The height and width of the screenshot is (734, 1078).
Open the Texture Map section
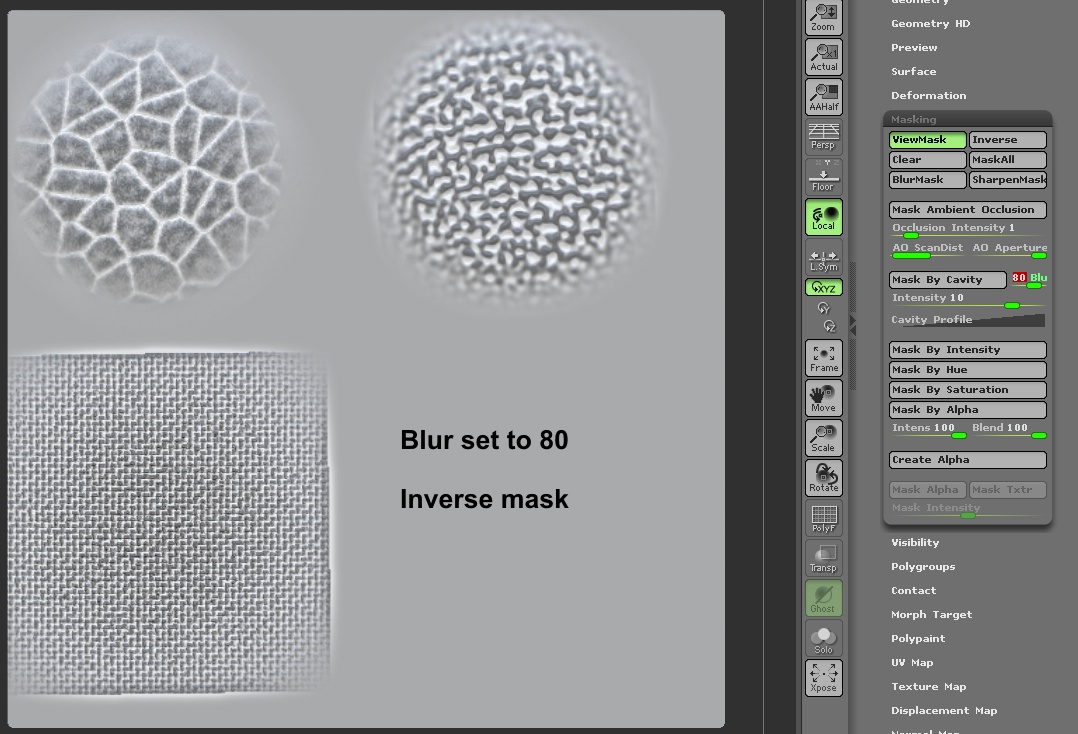pos(928,686)
